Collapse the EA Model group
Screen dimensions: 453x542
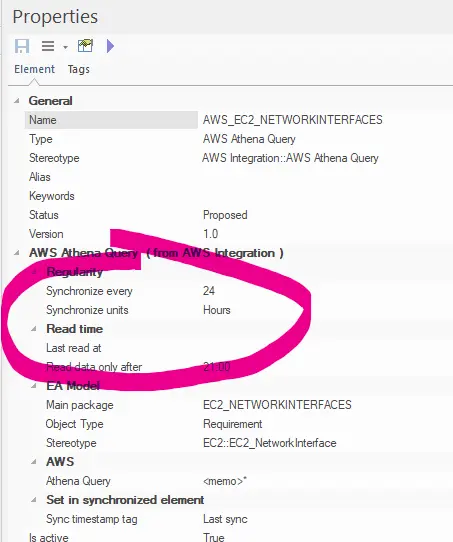pos(34,385)
